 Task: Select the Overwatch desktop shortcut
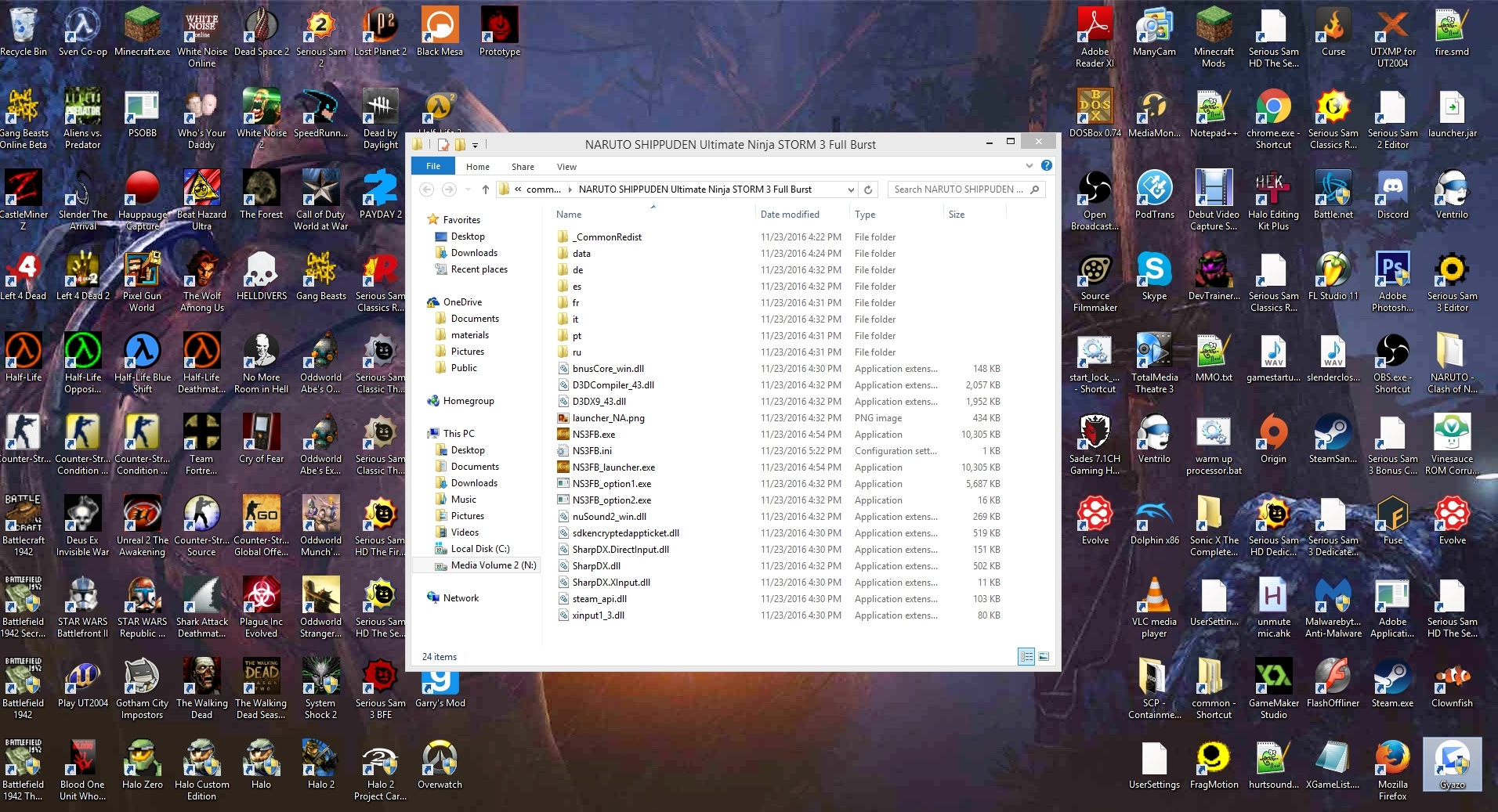[440, 764]
